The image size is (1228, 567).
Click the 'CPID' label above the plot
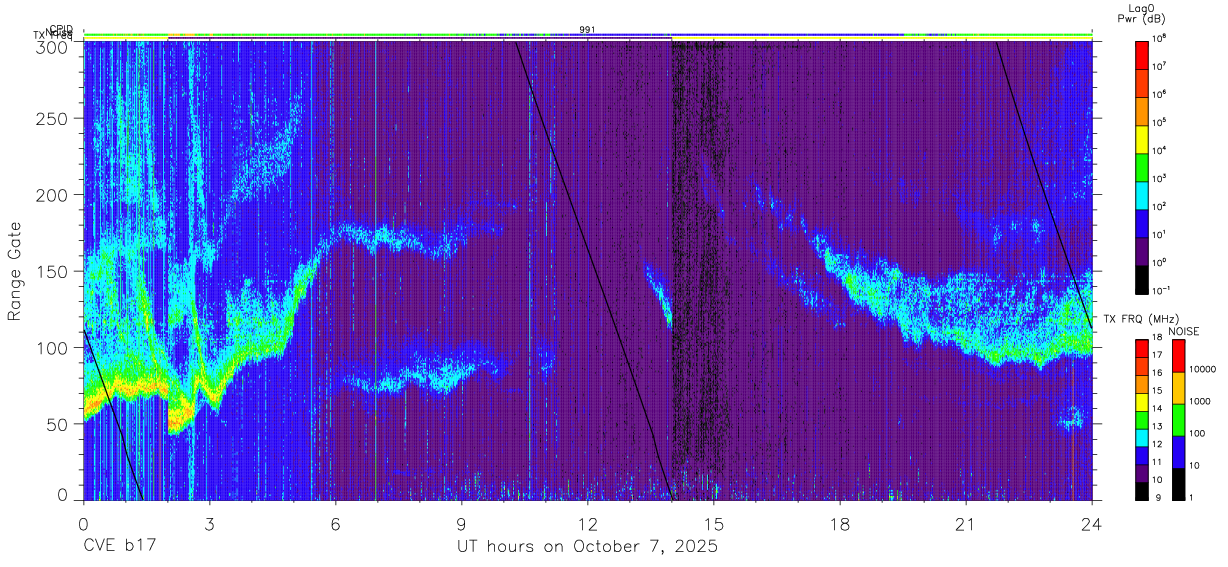pos(60,29)
